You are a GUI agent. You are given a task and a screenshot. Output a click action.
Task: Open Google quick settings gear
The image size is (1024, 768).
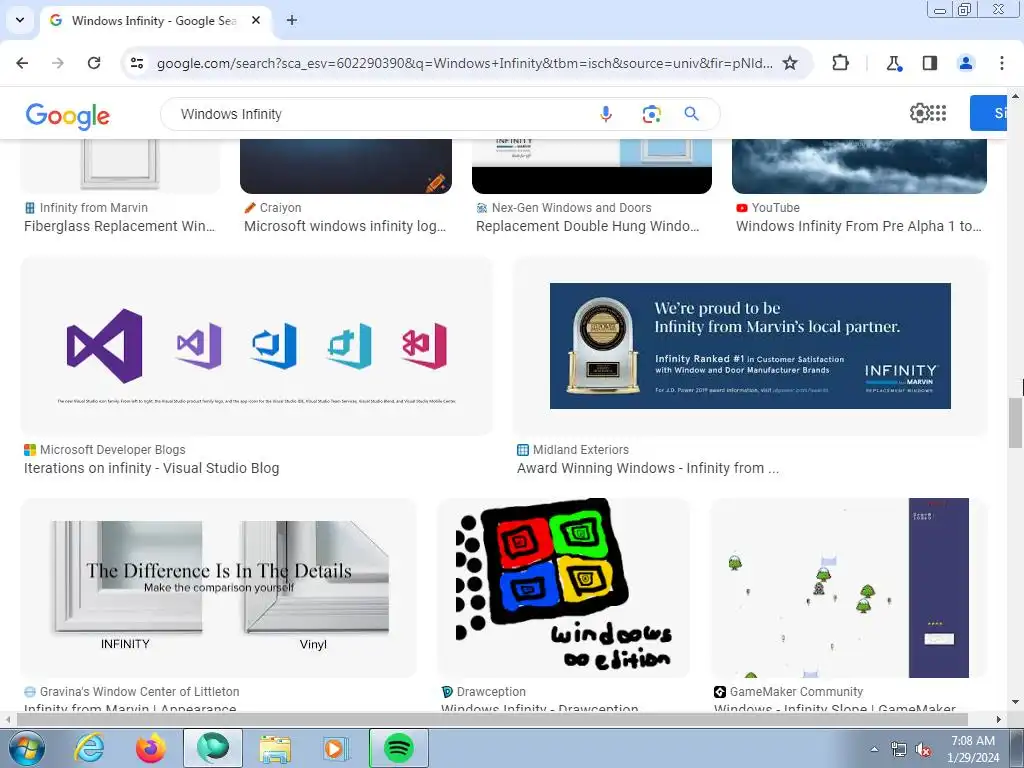pos(919,113)
